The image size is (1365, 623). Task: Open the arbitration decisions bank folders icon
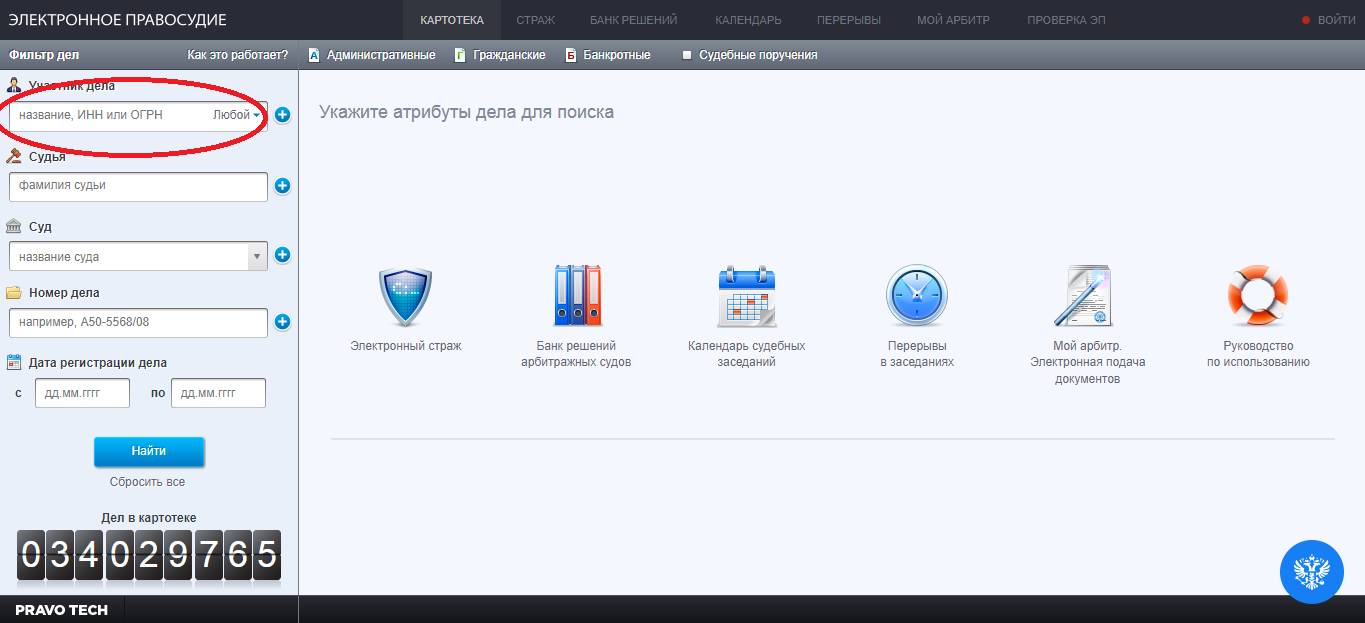[577, 296]
